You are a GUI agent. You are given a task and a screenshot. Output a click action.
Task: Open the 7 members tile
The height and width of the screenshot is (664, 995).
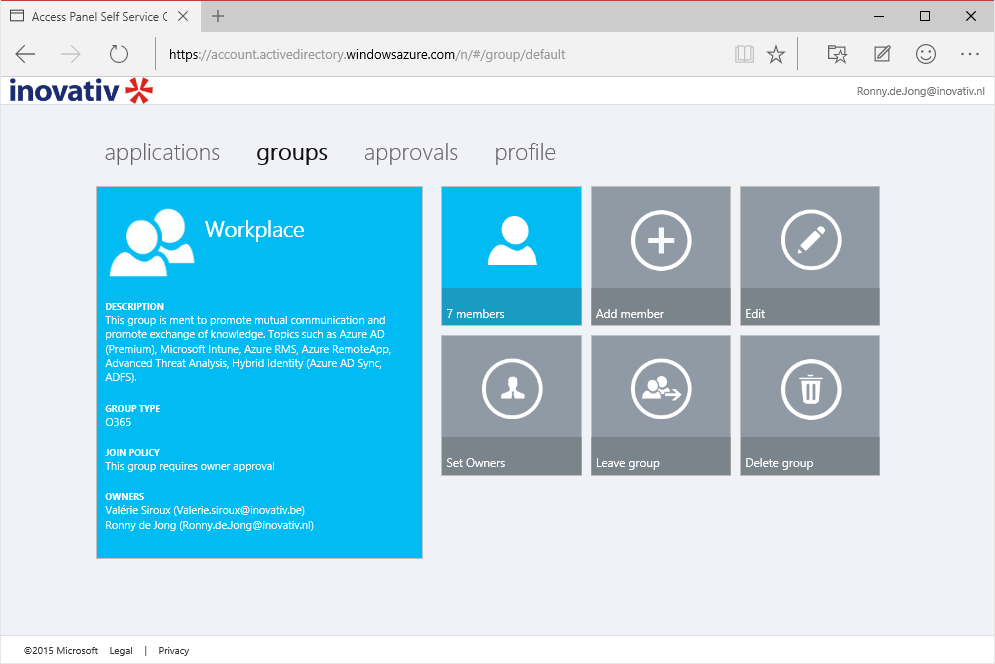511,255
